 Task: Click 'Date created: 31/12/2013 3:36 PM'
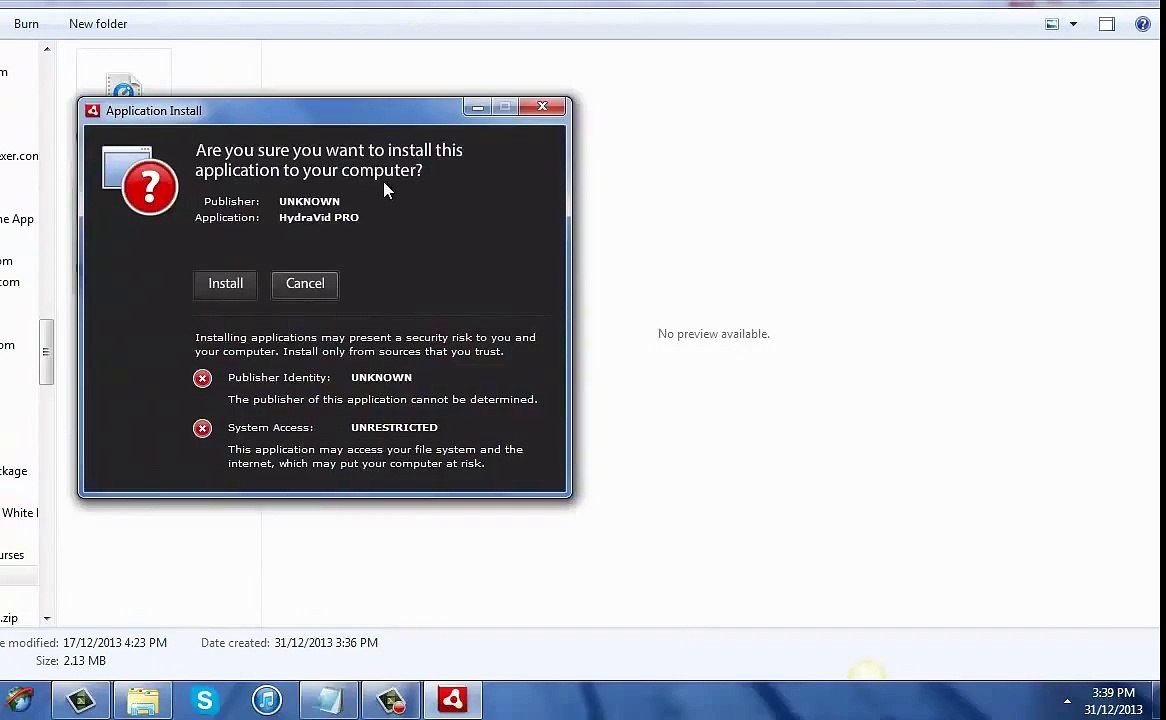click(x=289, y=643)
